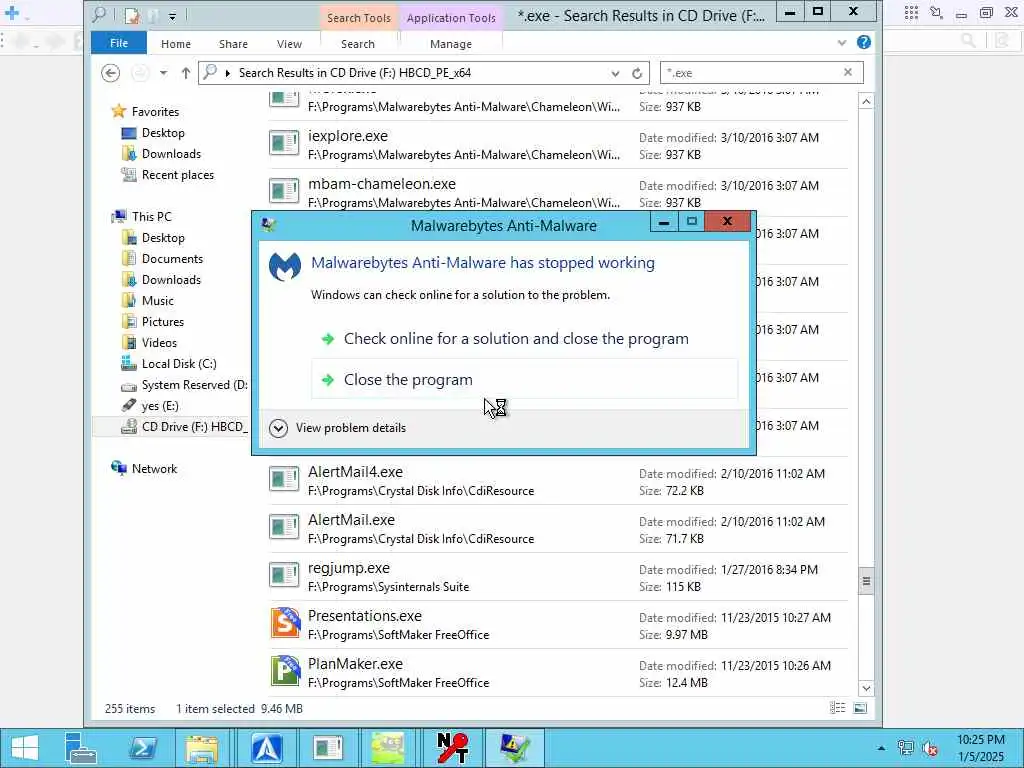This screenshot has height=768, width=1024.
Task: Select This PC in navigation pane
Action: click(x=152, y=217)
